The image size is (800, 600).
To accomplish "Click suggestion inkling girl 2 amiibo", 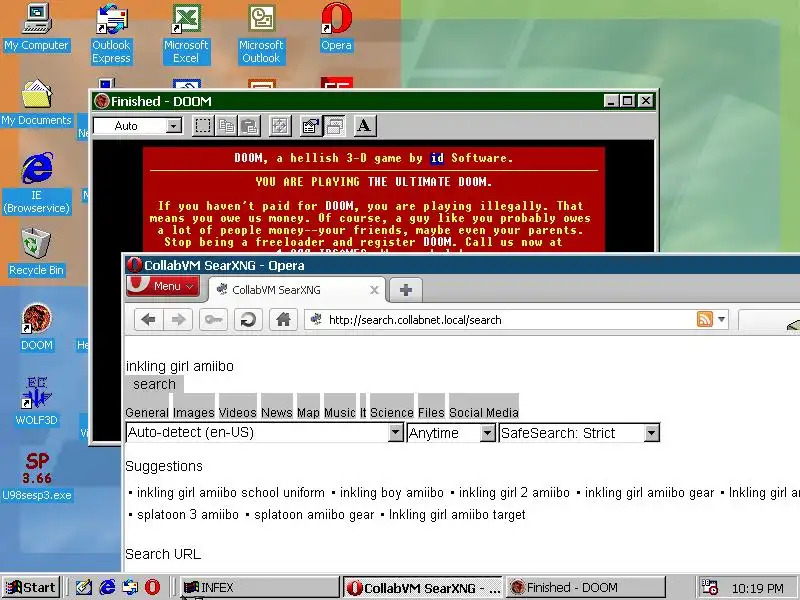I will (514, 492).
